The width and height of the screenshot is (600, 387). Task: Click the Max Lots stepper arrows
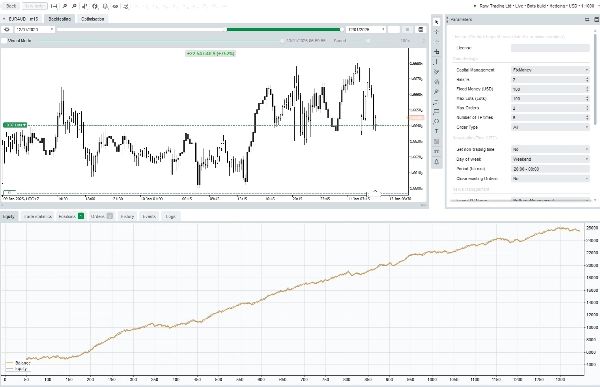pyautogui.click(x=587, y=99)
